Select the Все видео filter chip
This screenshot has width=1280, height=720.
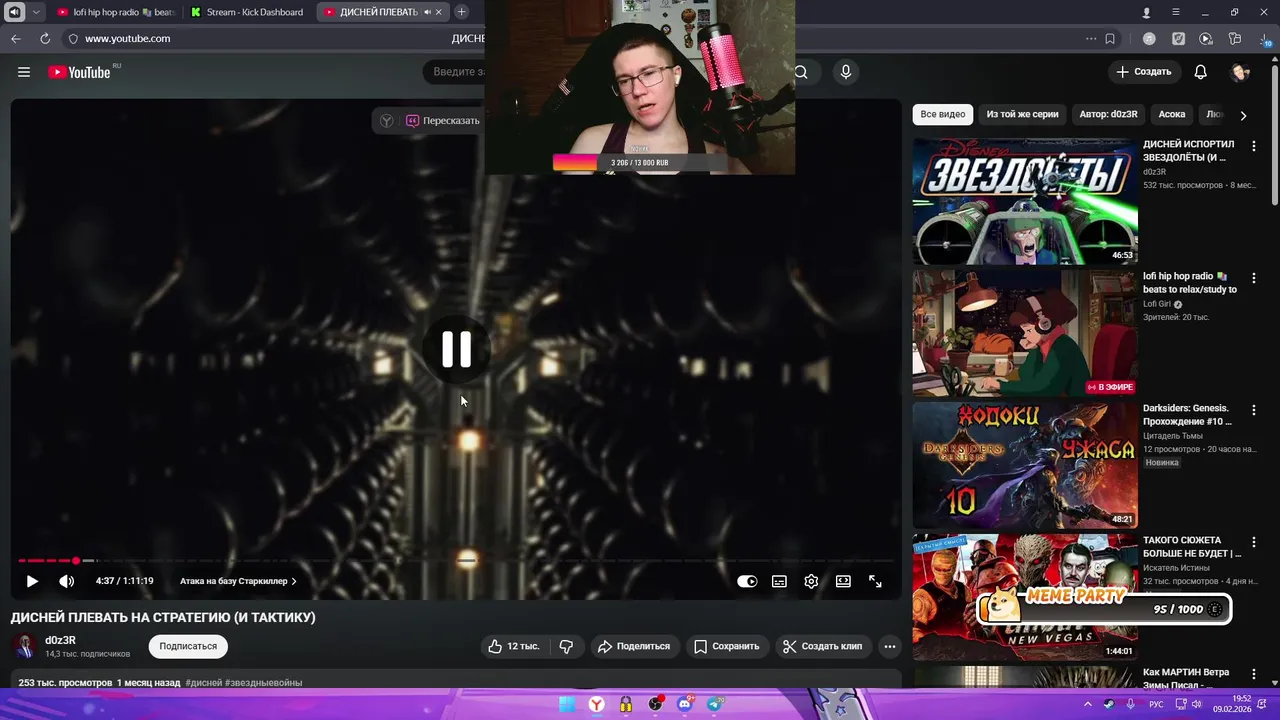[943, 114]
